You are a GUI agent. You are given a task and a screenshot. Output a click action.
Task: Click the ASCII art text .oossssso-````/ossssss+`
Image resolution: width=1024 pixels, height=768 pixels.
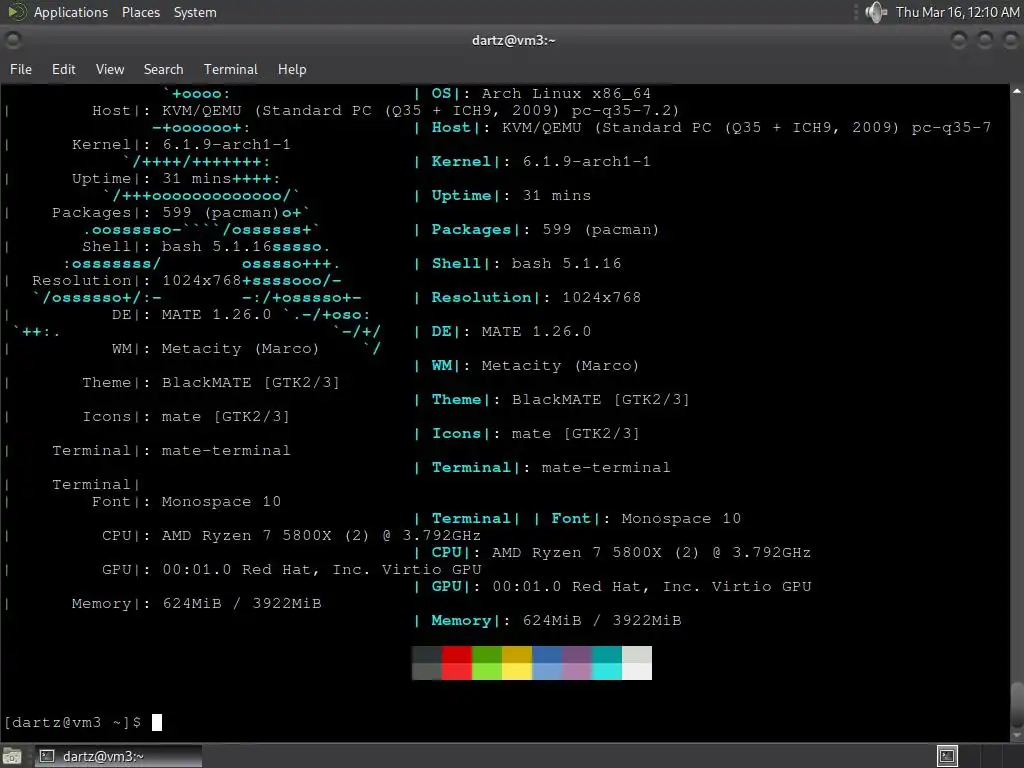201,229
